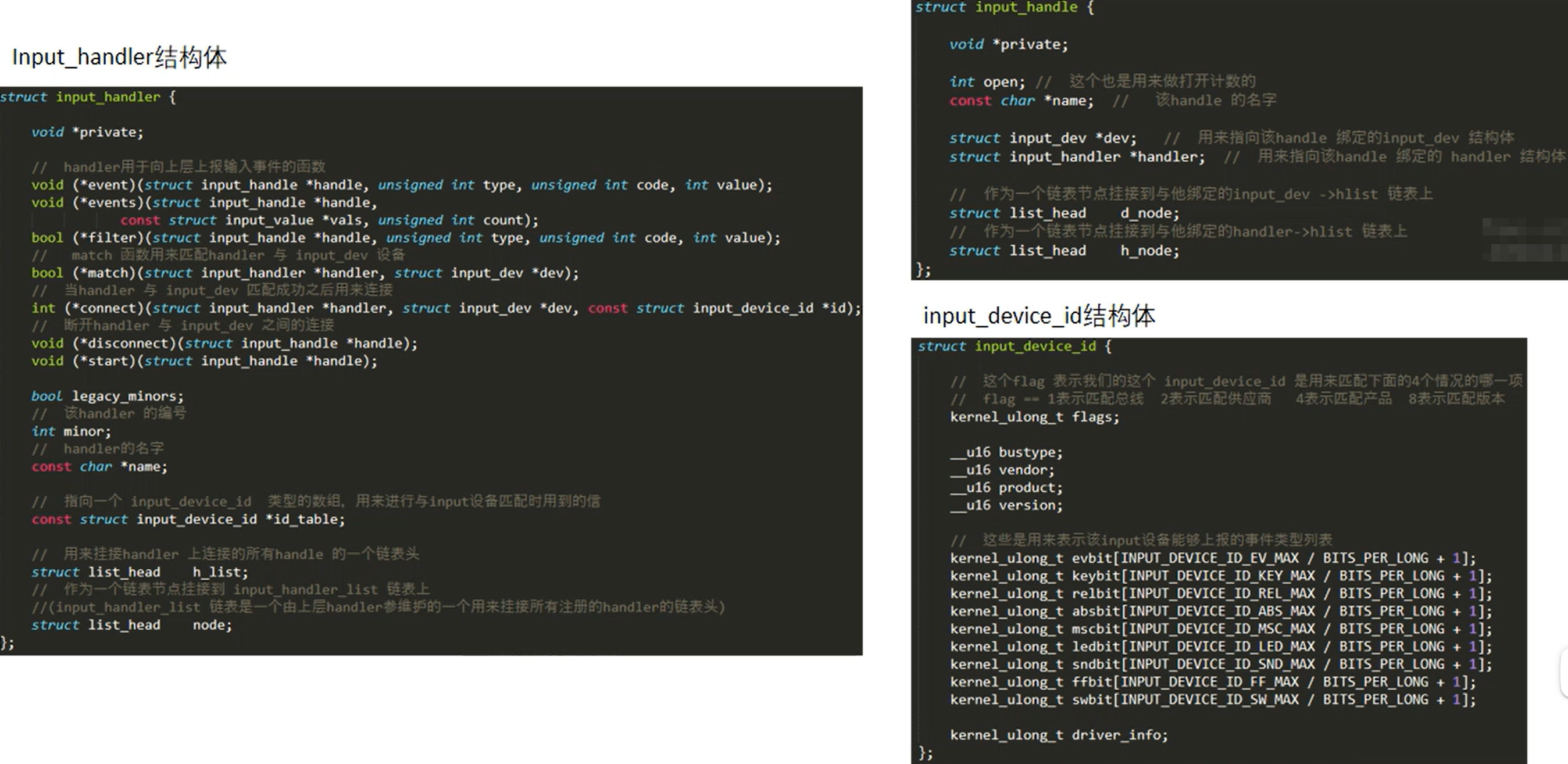
Task: Click the '__u16 bustype;' line
Action: [x=1006, y=452]
